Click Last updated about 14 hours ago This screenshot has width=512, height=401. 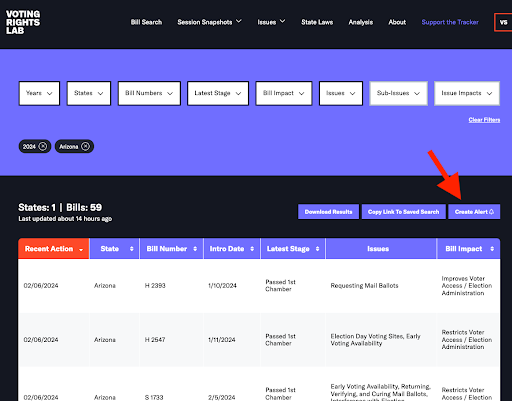point(65,219)
